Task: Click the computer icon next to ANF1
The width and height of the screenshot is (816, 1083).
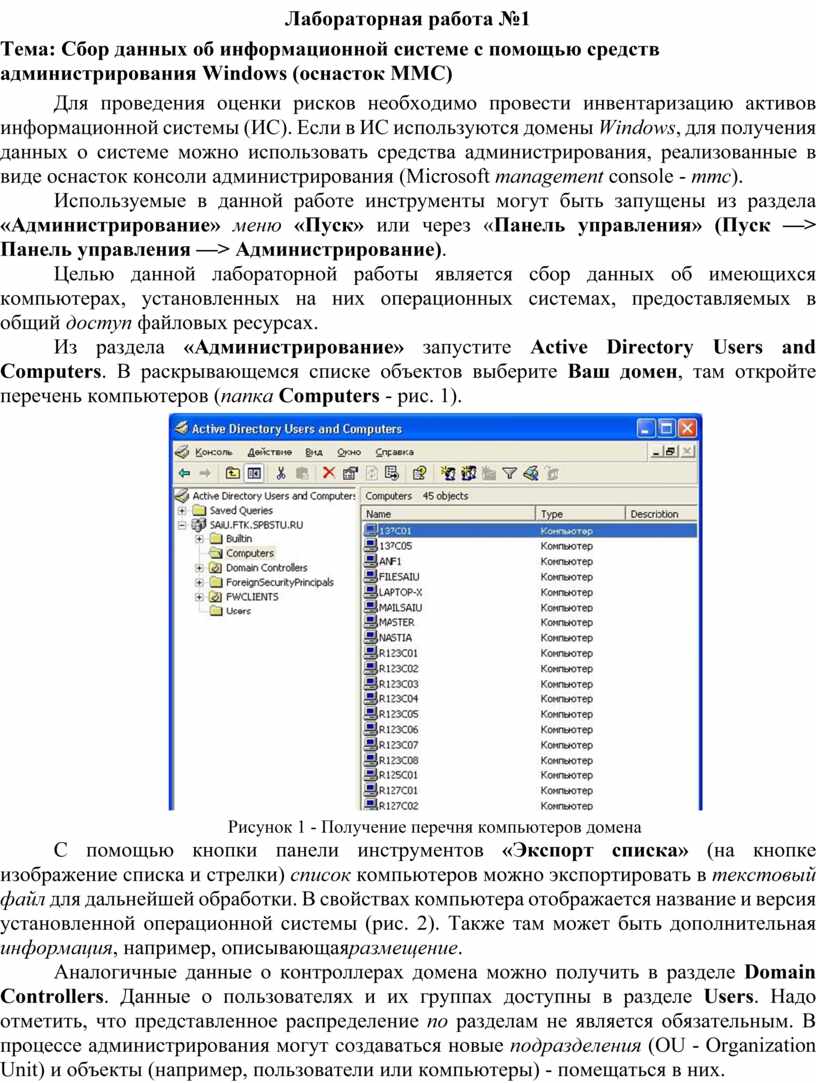Action: 370,561
